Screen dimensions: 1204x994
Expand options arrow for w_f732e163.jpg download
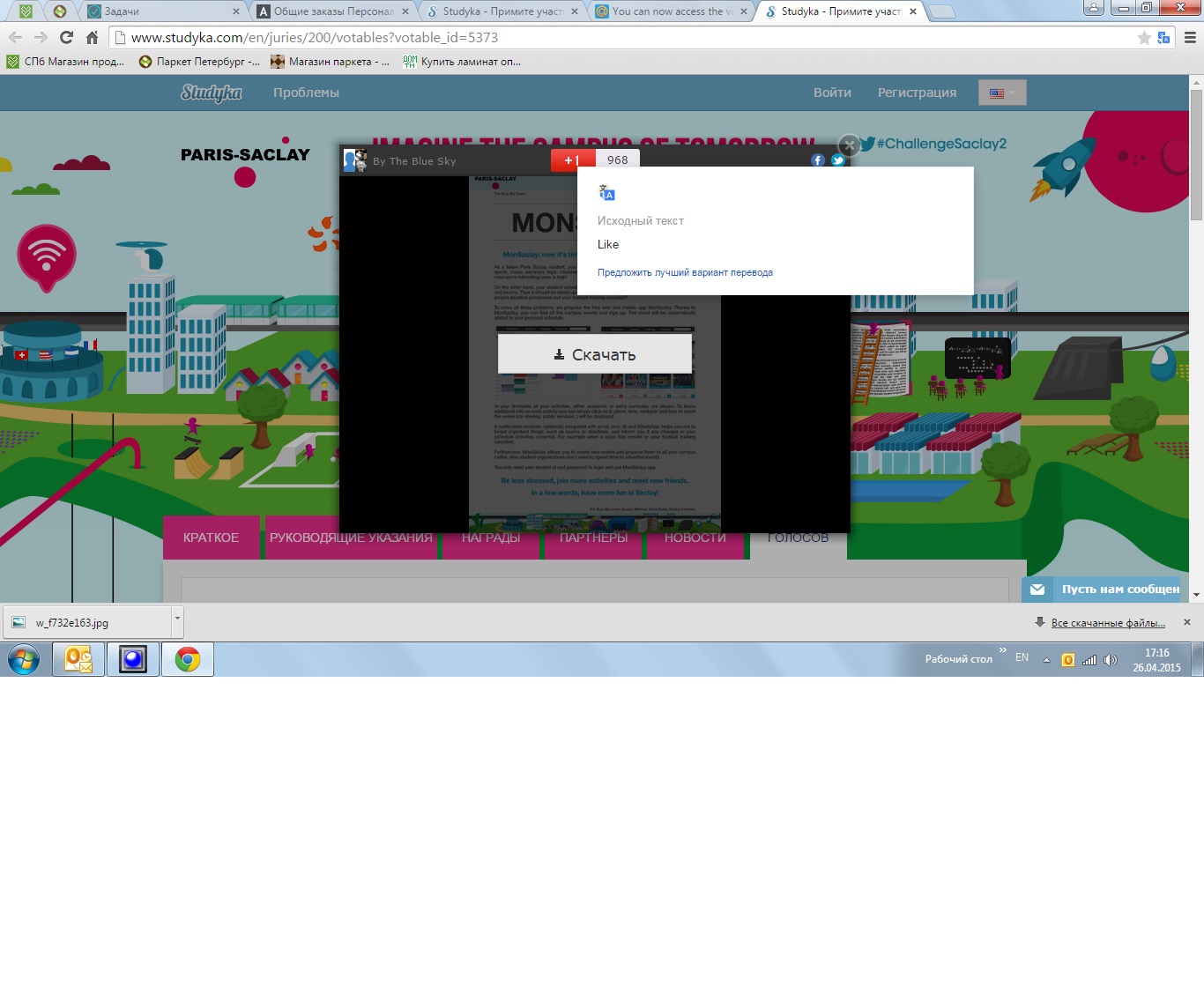click(x=177, y=620)
